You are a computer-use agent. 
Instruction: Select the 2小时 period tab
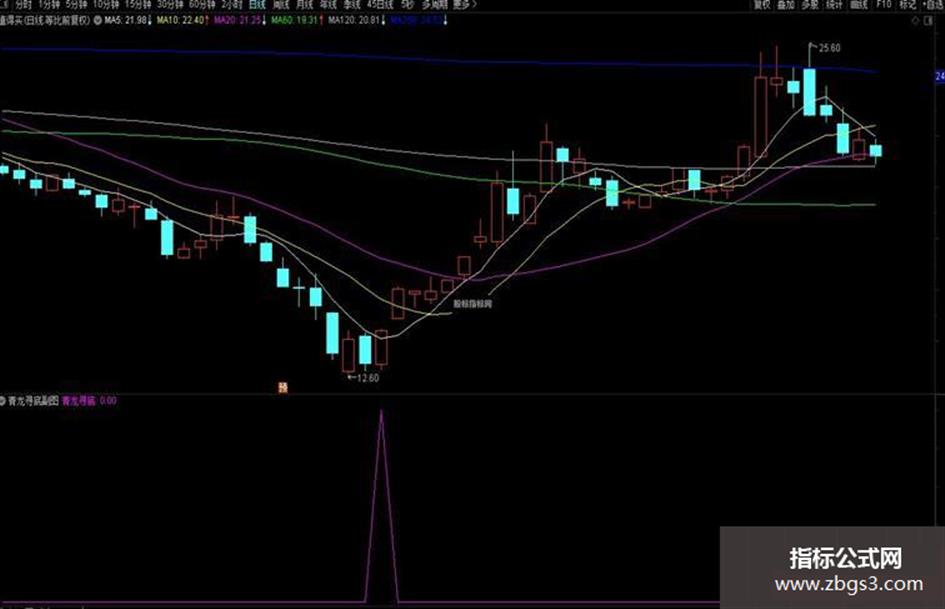232,4
